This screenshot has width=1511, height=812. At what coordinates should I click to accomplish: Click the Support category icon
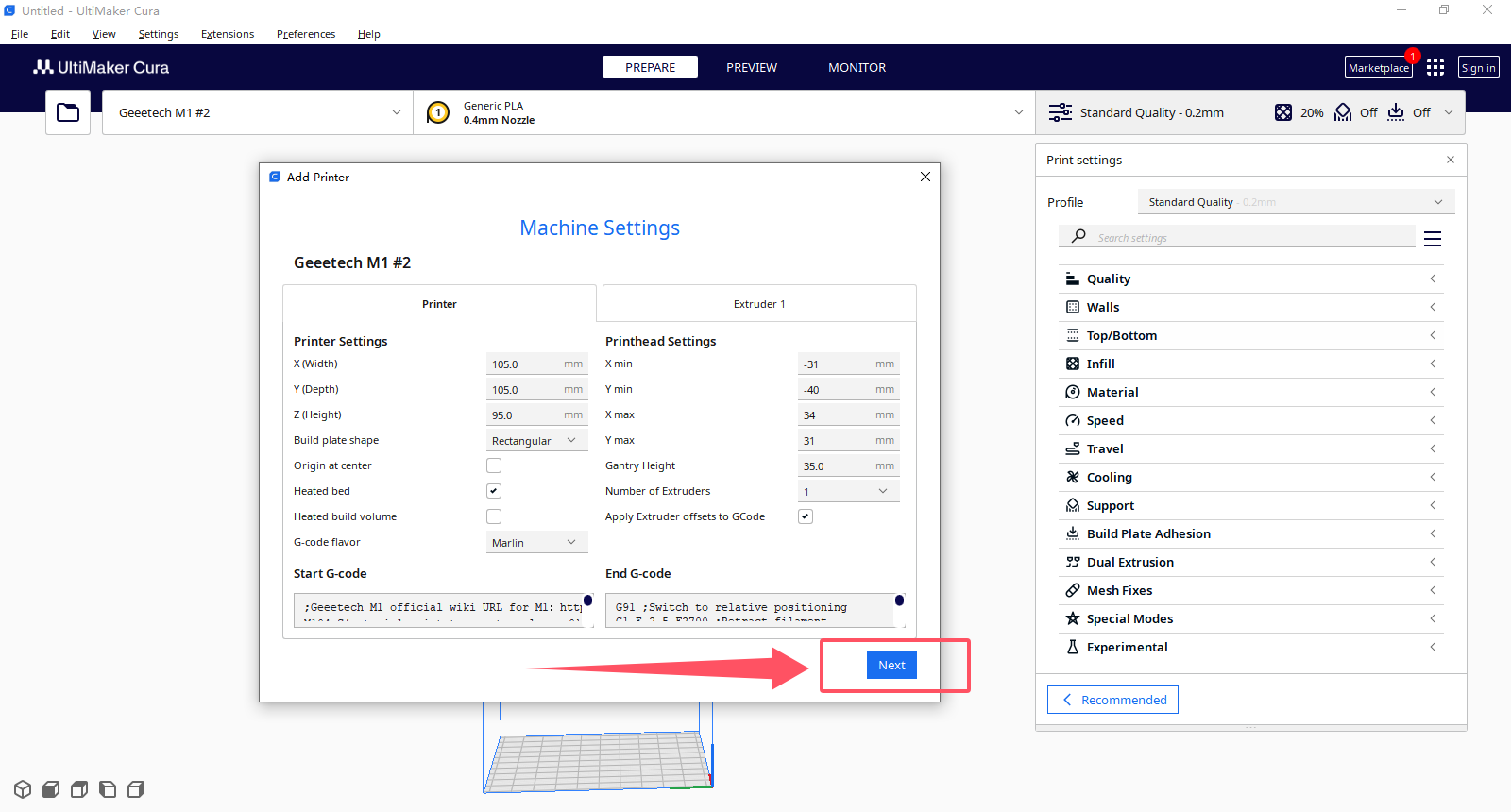pos(1073,505)
